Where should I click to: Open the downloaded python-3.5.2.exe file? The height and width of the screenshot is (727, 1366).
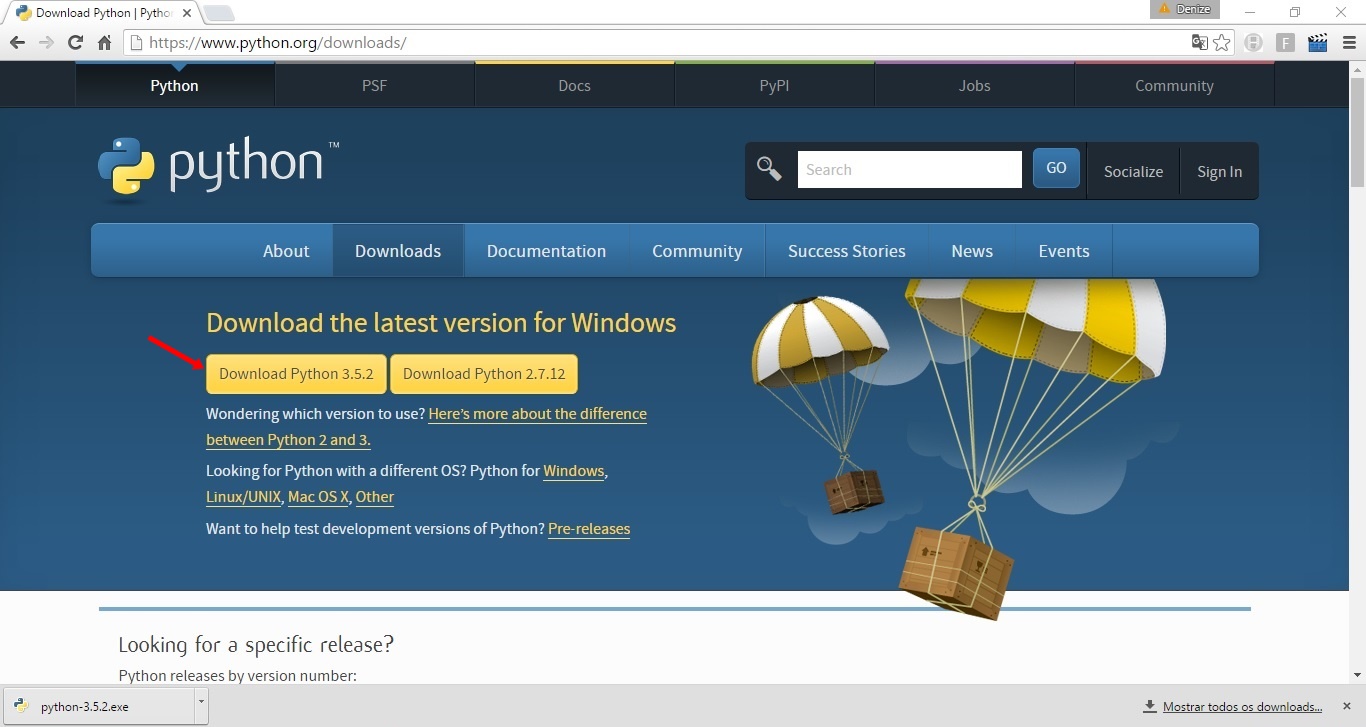(x=97, y=706)
